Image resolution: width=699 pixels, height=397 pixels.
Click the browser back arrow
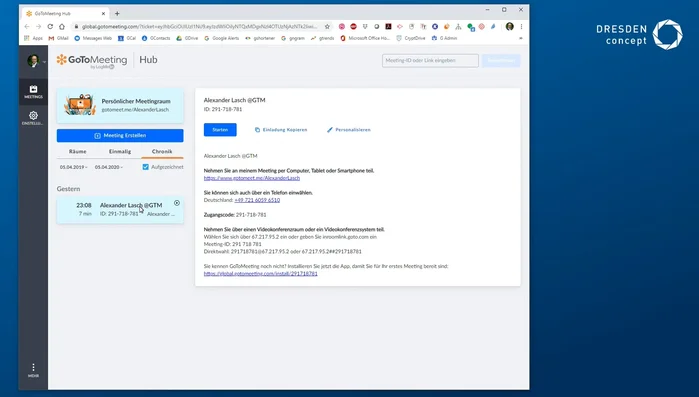[27, 27]
